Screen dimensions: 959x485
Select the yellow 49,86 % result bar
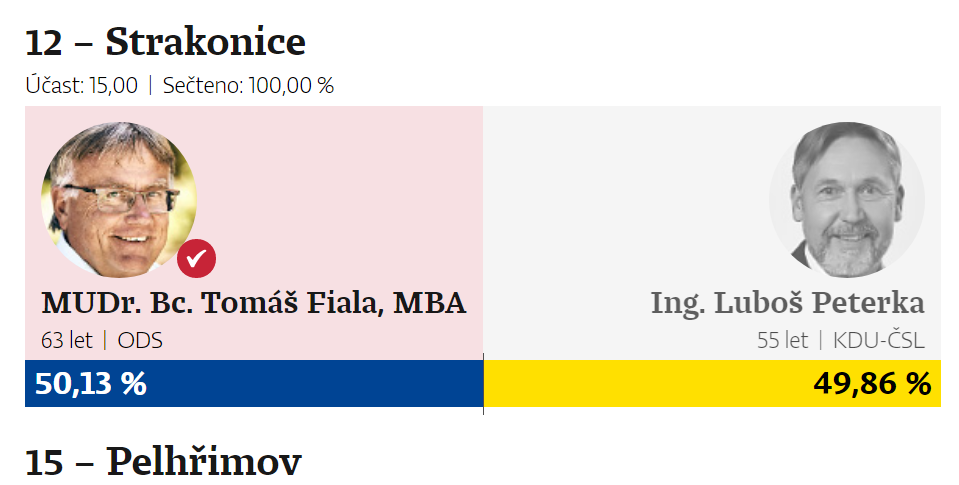(x=712, y=384)
